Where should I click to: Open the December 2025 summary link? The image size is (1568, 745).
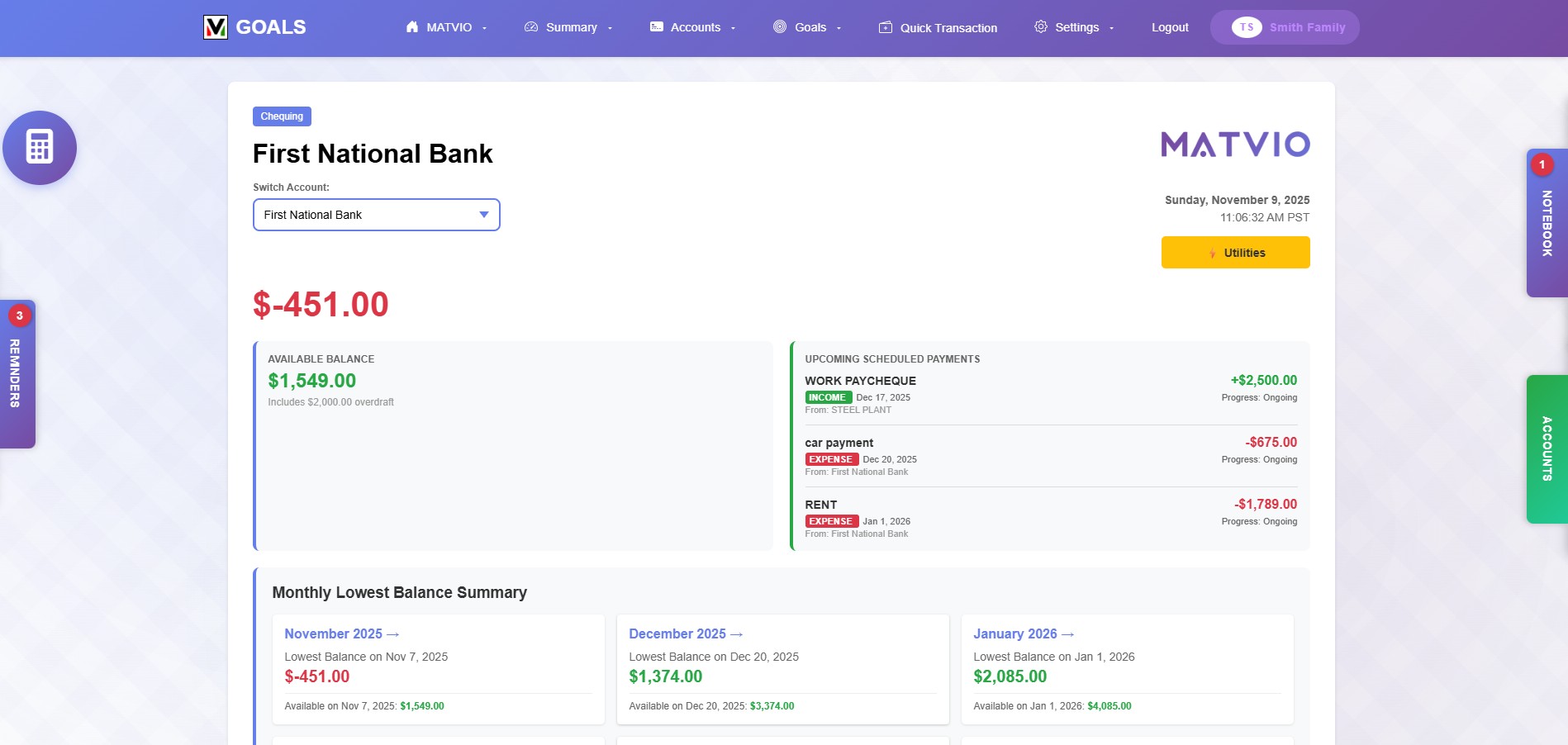tap(686, 633)
